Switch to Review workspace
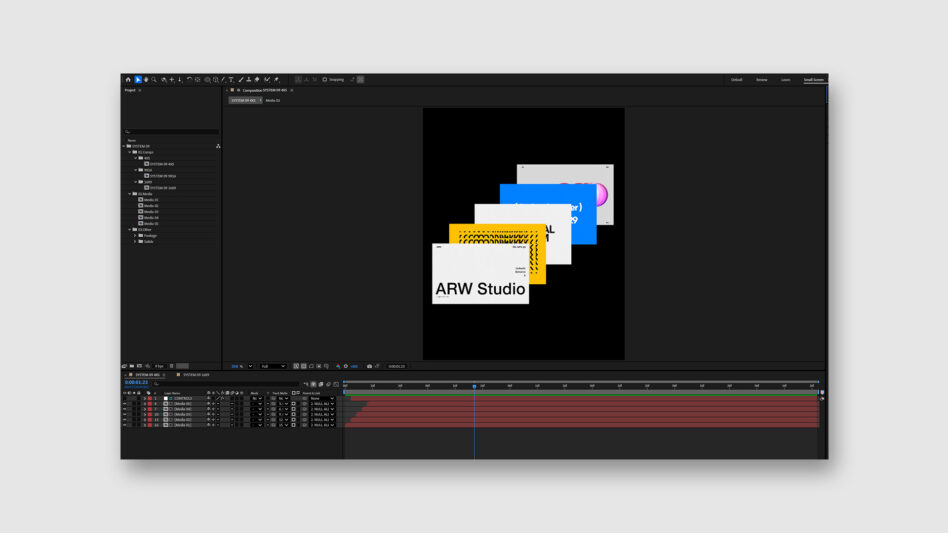This screenshot has height=533, width=948. point(762,80)
